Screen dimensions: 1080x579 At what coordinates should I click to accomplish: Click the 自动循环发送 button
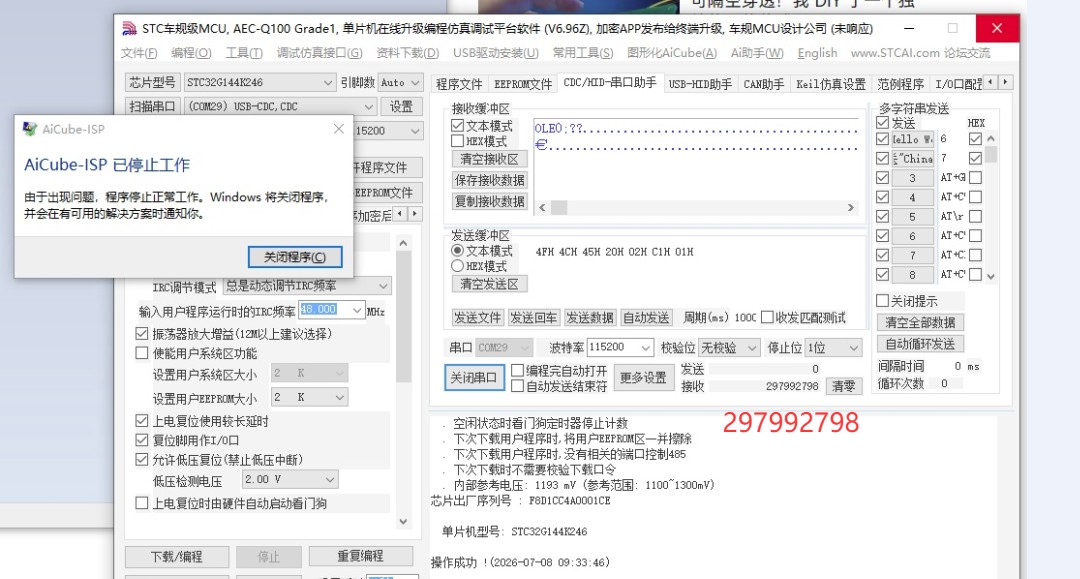[x=920, y=344]
